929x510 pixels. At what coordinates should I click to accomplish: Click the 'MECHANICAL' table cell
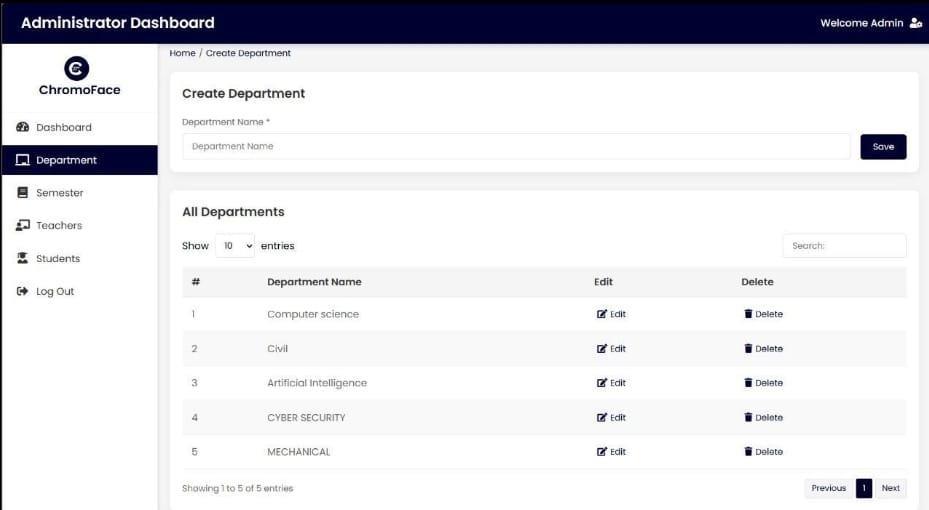299,451
